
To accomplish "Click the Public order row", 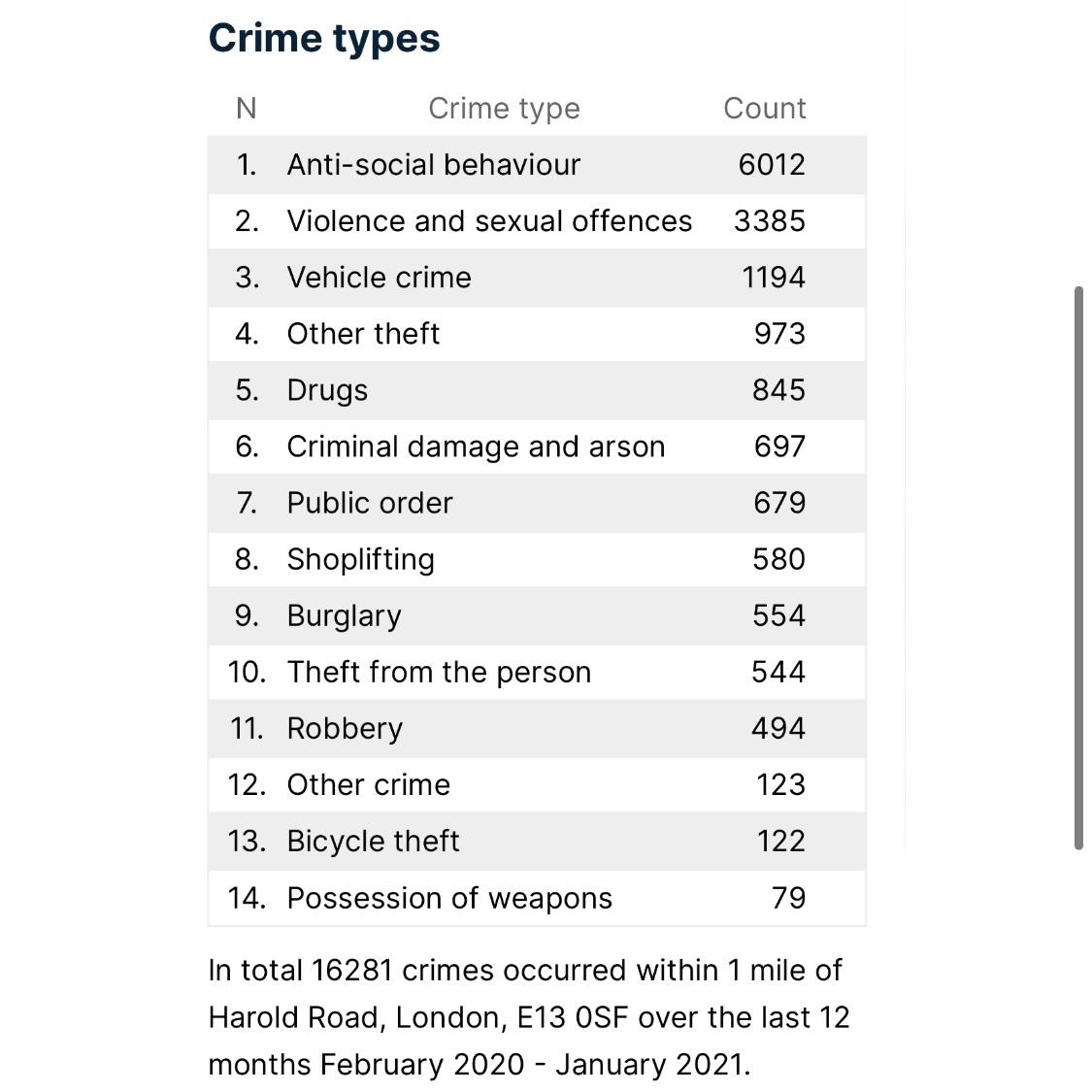I will 370,502.
